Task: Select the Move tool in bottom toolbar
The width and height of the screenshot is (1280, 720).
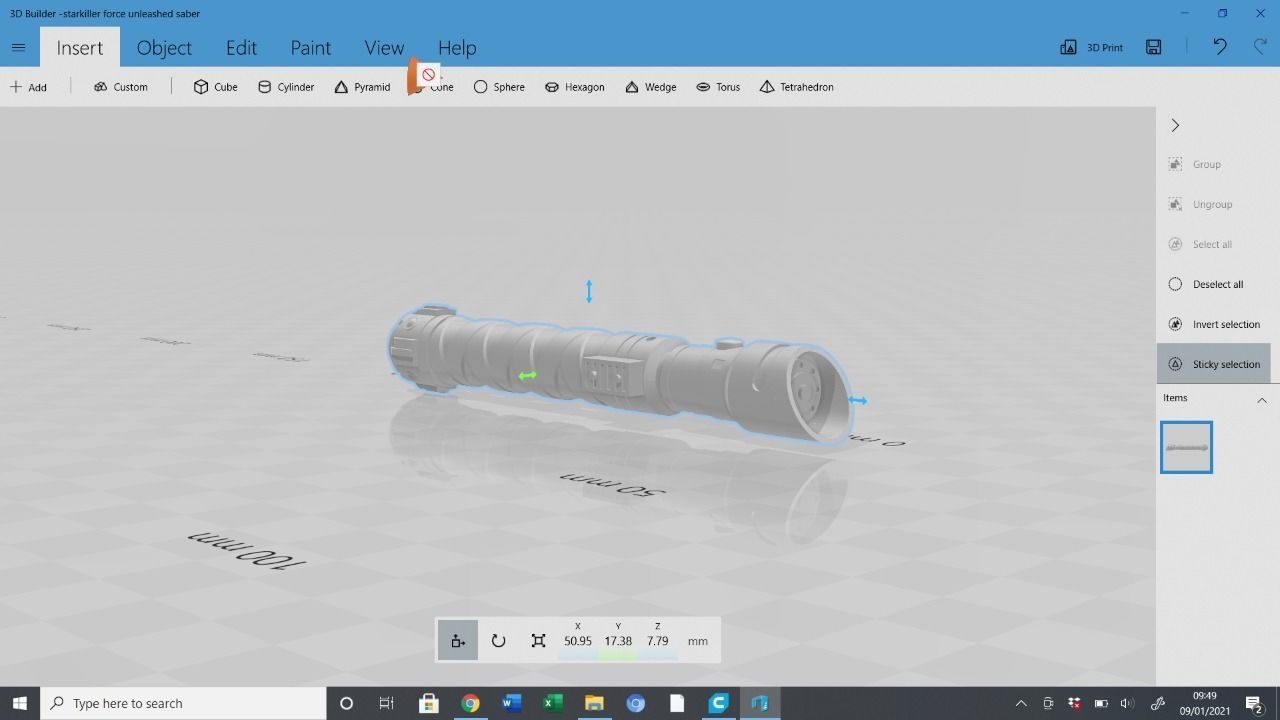Action: (457, 641)
